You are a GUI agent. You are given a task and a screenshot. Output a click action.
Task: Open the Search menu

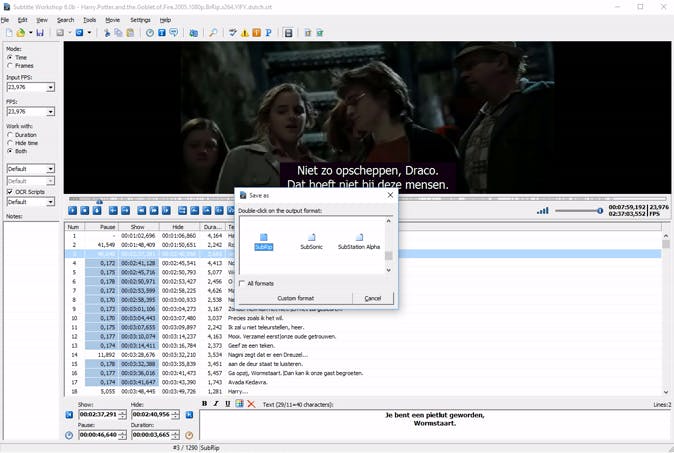coord(66,20)
